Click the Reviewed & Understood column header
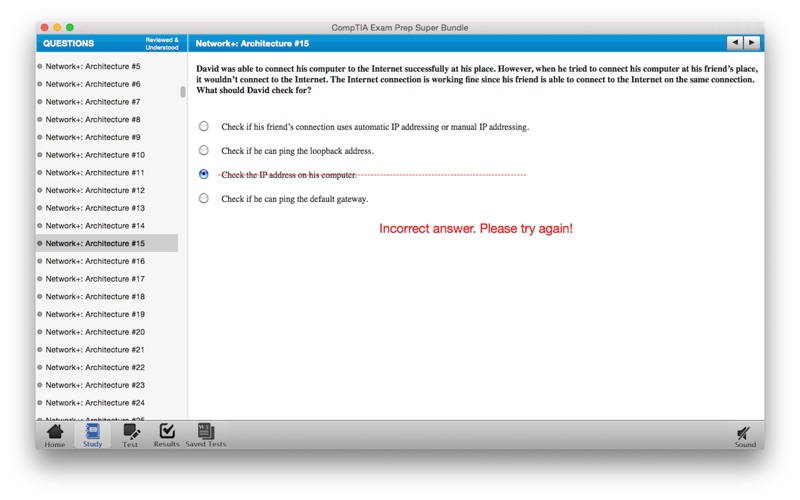The image size is (800, 500). tap(161, 44)
